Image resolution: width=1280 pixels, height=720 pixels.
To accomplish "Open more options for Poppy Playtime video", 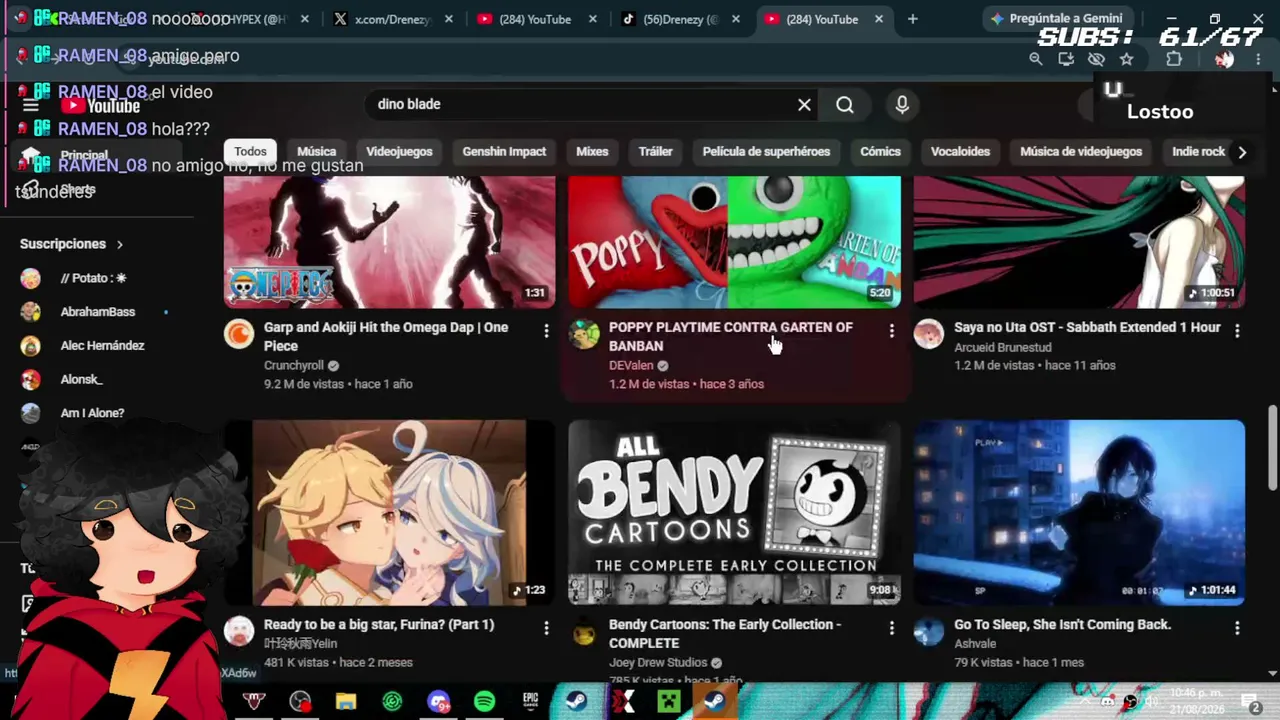I will [x=892, y=330].
